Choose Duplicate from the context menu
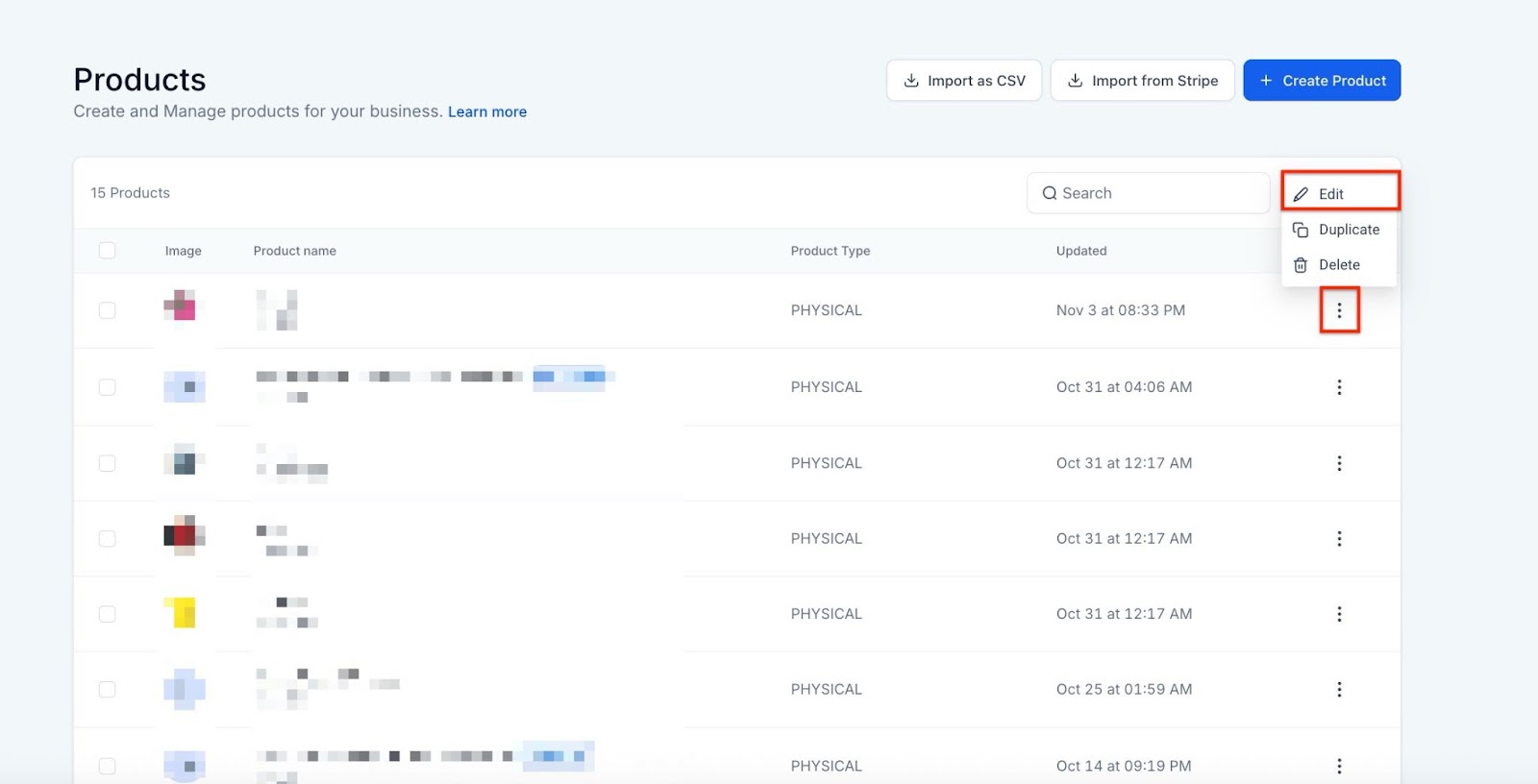Viewport: 1538px width, 784px height. 1348,230
